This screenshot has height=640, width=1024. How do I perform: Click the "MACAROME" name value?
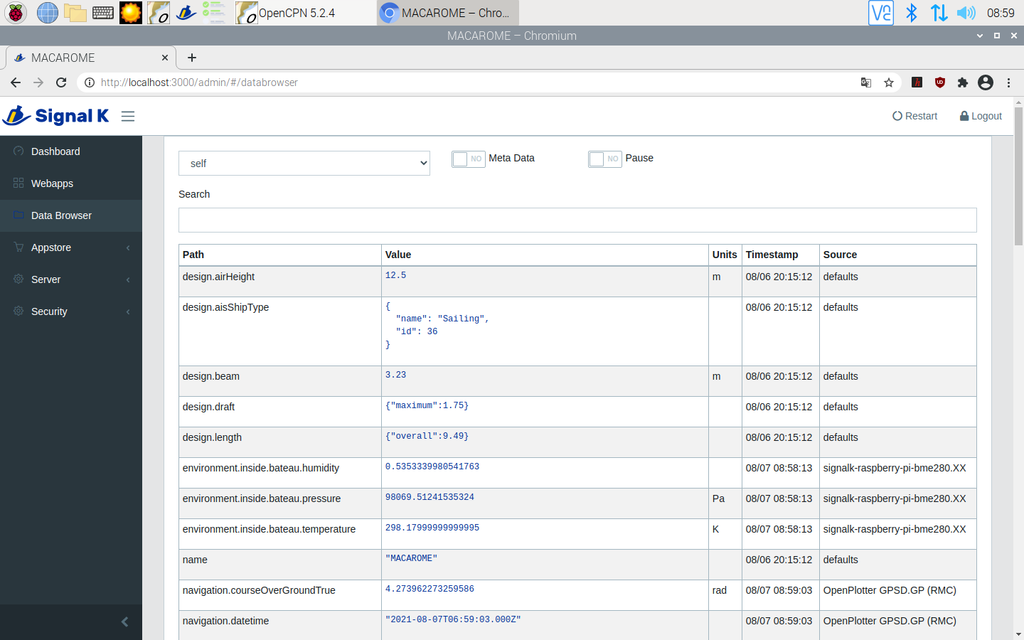(411, 558)
